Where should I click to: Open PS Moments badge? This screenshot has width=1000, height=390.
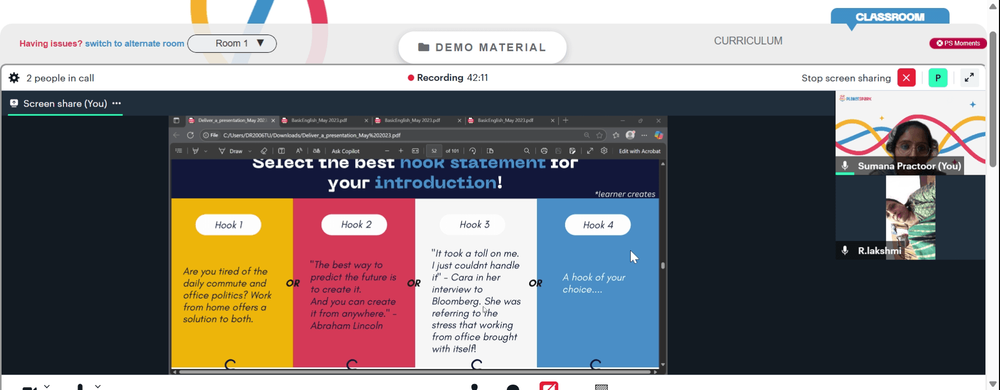tap(958, 43)
